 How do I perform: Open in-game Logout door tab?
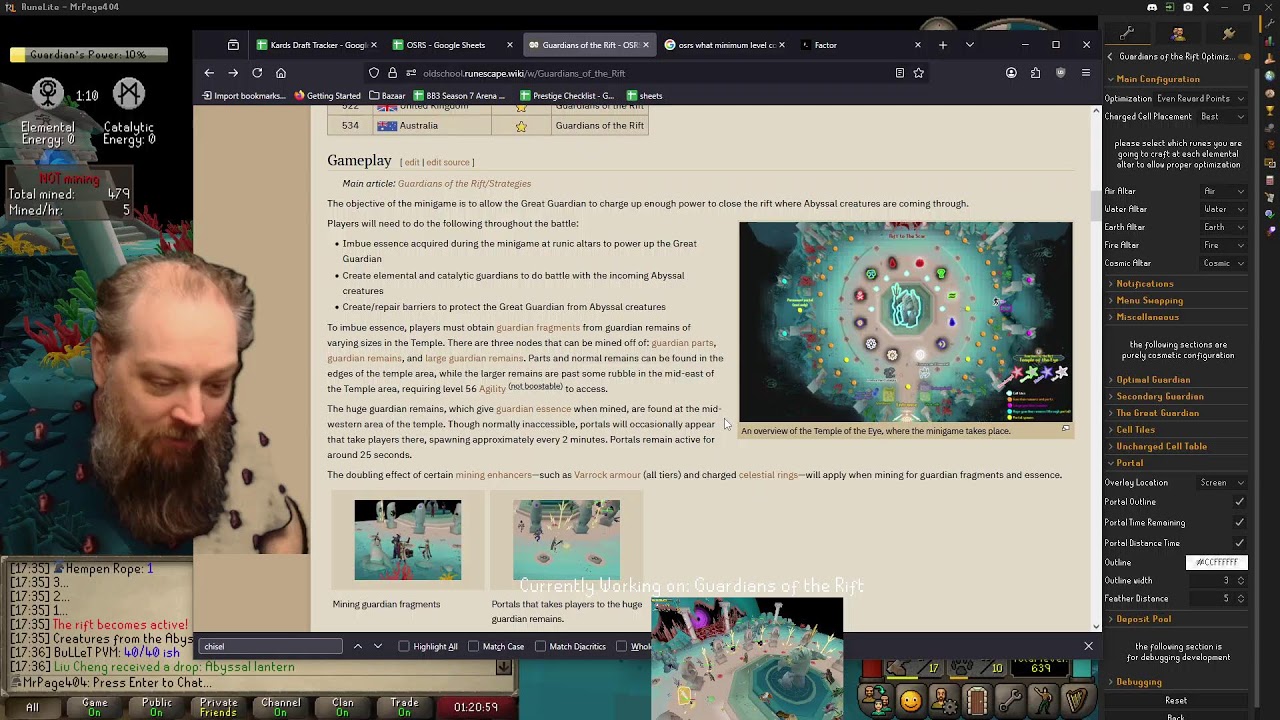click(977, 701)
